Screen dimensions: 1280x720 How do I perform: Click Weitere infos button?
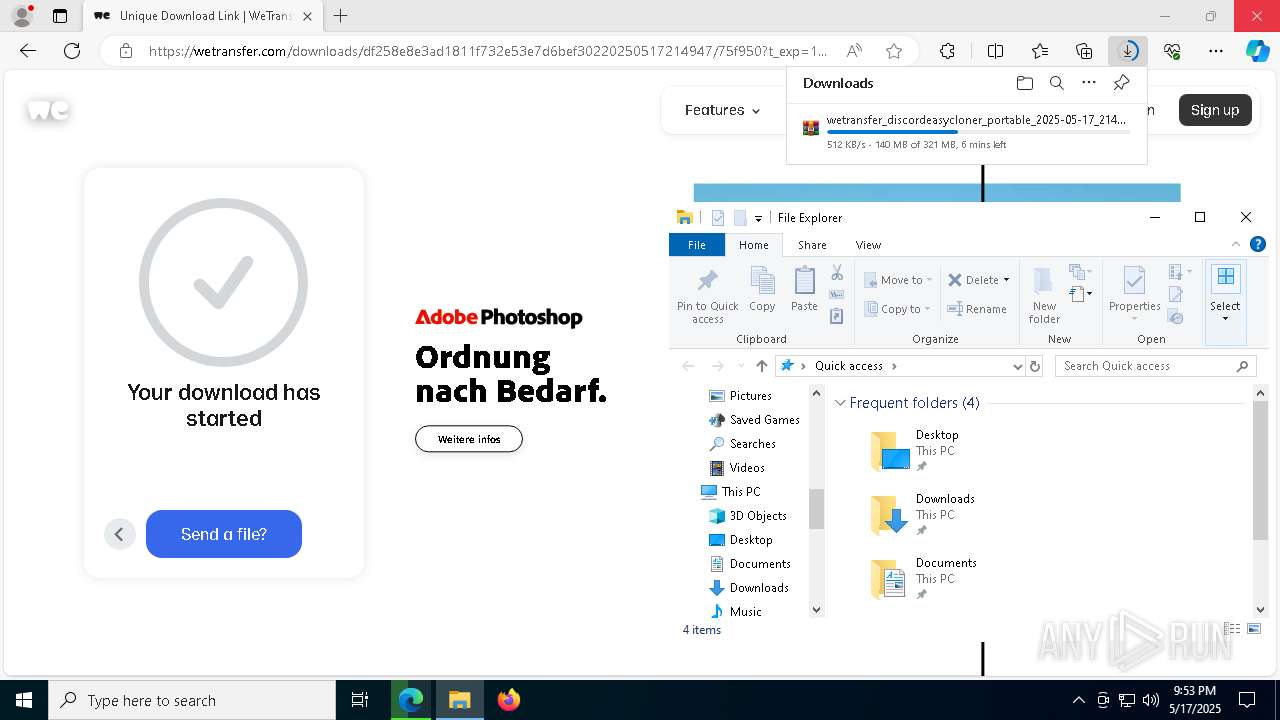pos(469,439)
